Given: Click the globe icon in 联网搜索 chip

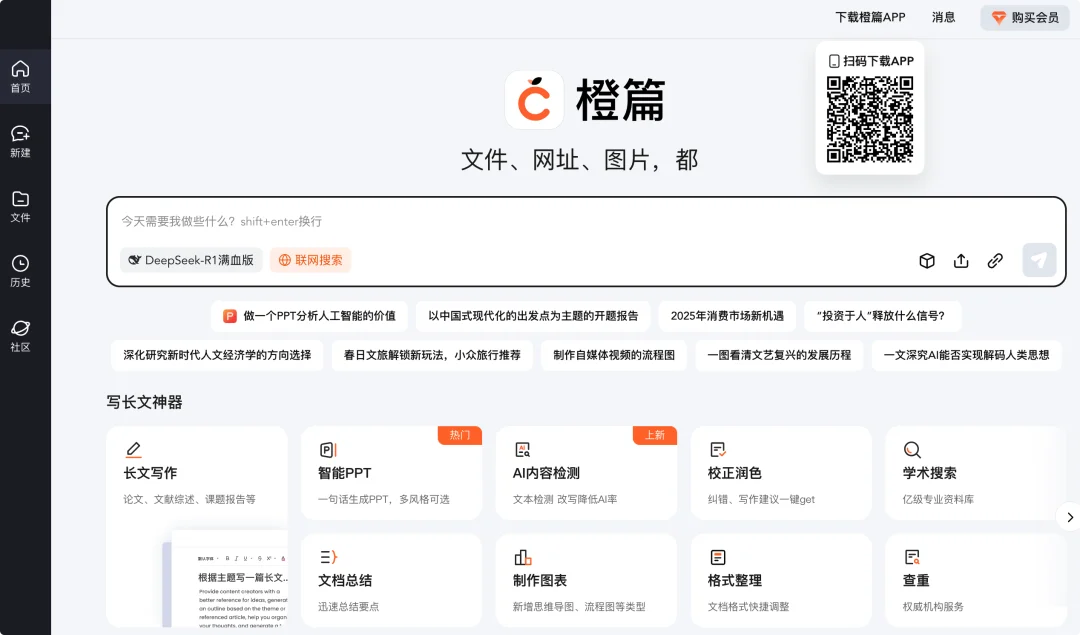Looking at the screenshot, I should tap(284, 260).
